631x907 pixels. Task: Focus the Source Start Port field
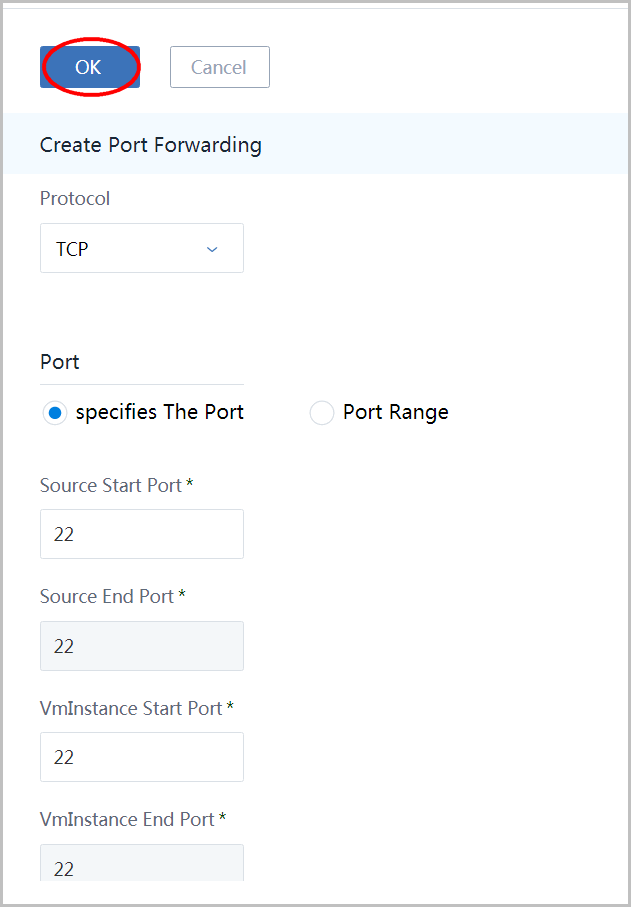[142, 534]
